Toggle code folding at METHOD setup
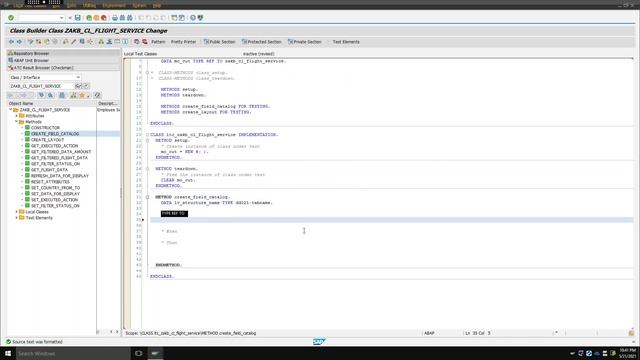This screenshot has height=360, width=640. coord(147,140)
